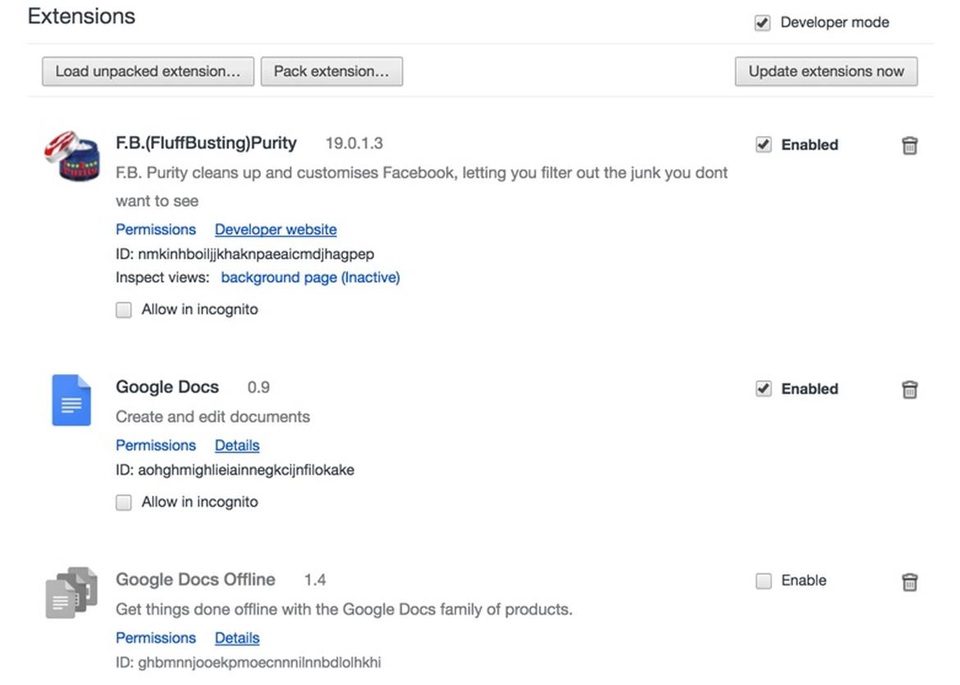Click the Google Docs Offline gray icon
Viewport: 960px width, 685px height.
pyautogui.click(x=72, y=592)
